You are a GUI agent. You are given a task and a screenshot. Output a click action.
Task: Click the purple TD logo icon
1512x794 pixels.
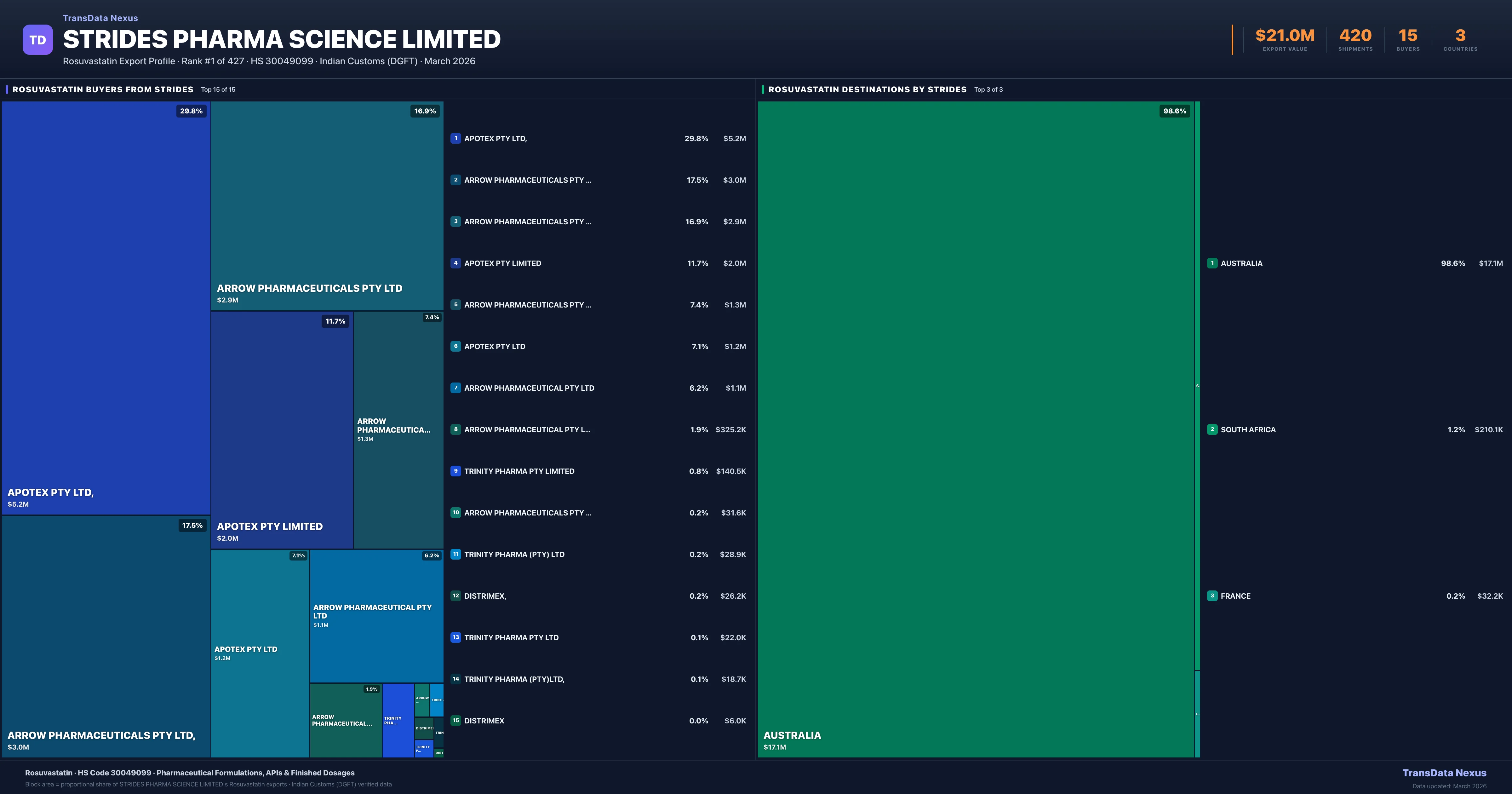[x=37, y=40]
